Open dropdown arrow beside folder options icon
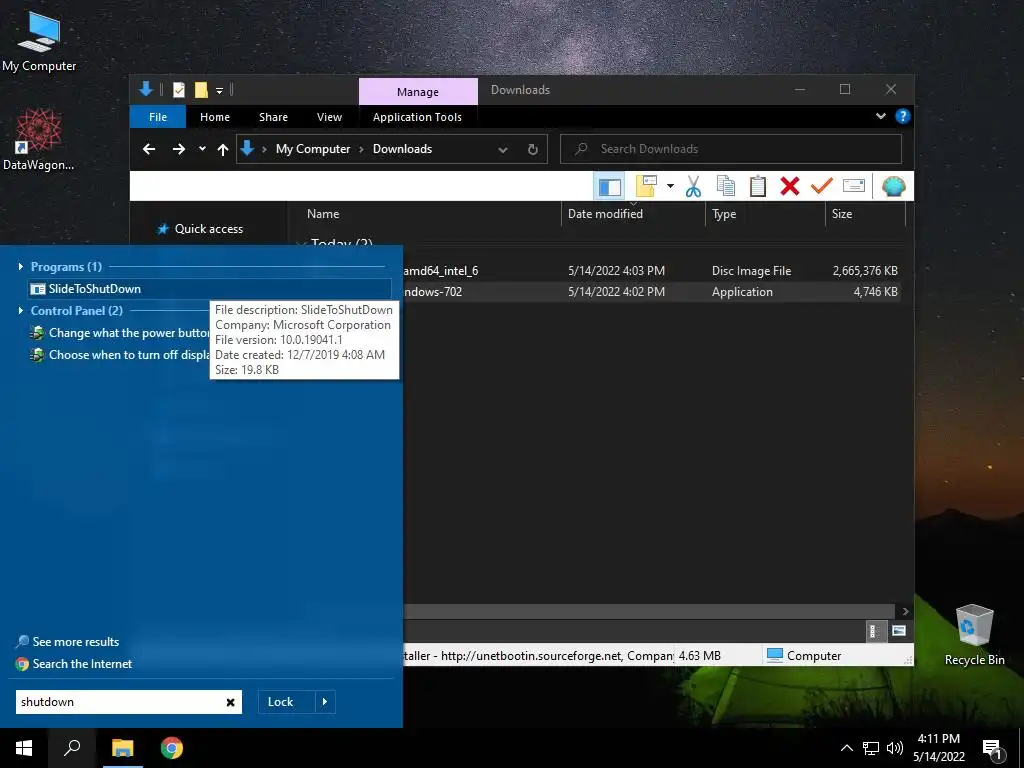 pyautogui.click(x=670, y=186)
